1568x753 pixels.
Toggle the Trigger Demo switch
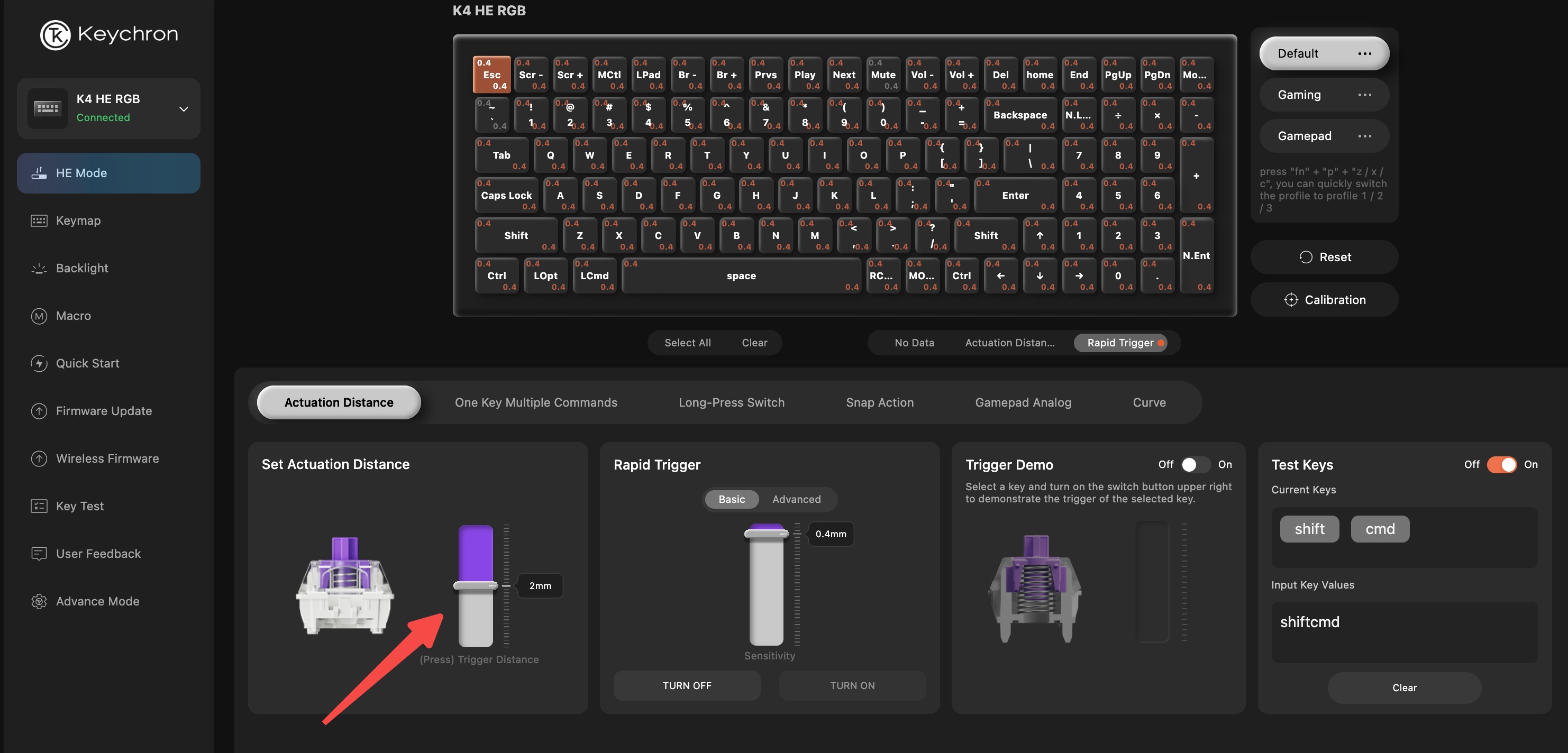tap(1196, 465)
